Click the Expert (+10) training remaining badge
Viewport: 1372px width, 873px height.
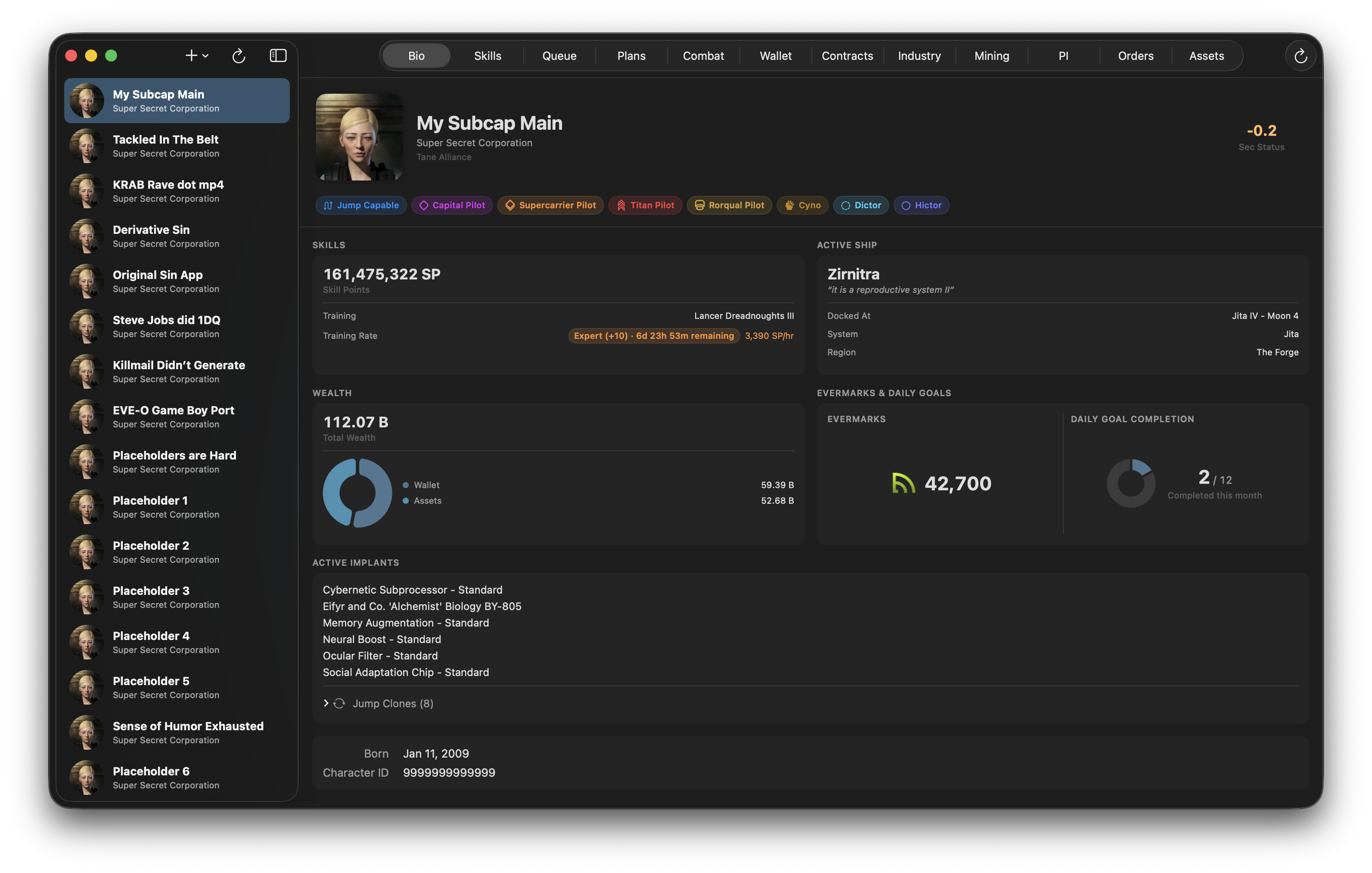653,336
